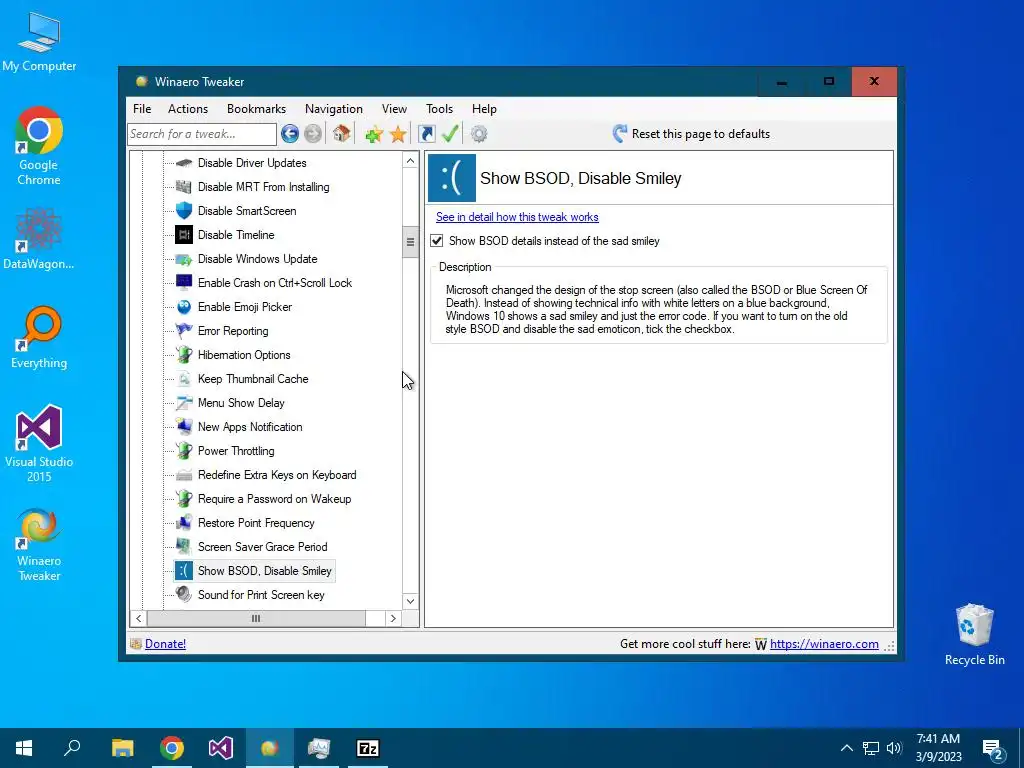Screen dimensions: 1024x768
Task: Click tree scrollbar up arrow
Action: click(x=410, y=161)
